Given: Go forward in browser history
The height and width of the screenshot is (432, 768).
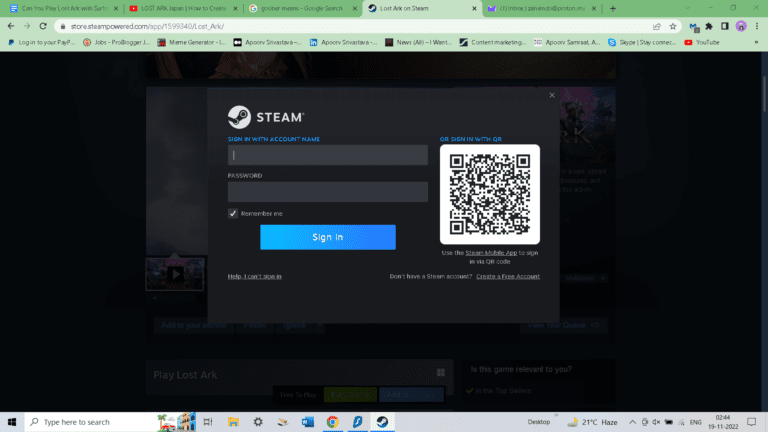Looking at the screenshot, I should 27,26.
